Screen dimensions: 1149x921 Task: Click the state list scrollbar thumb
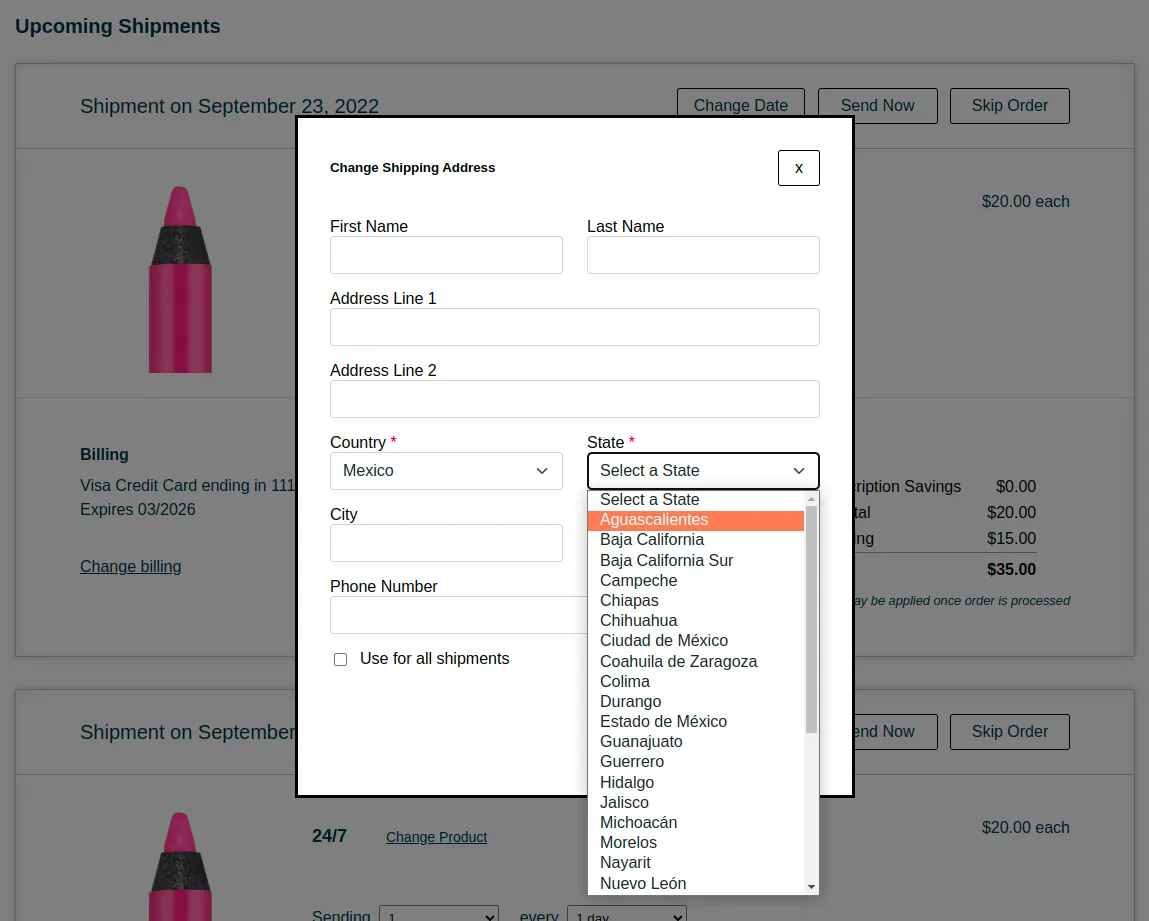tap(811, 619)
